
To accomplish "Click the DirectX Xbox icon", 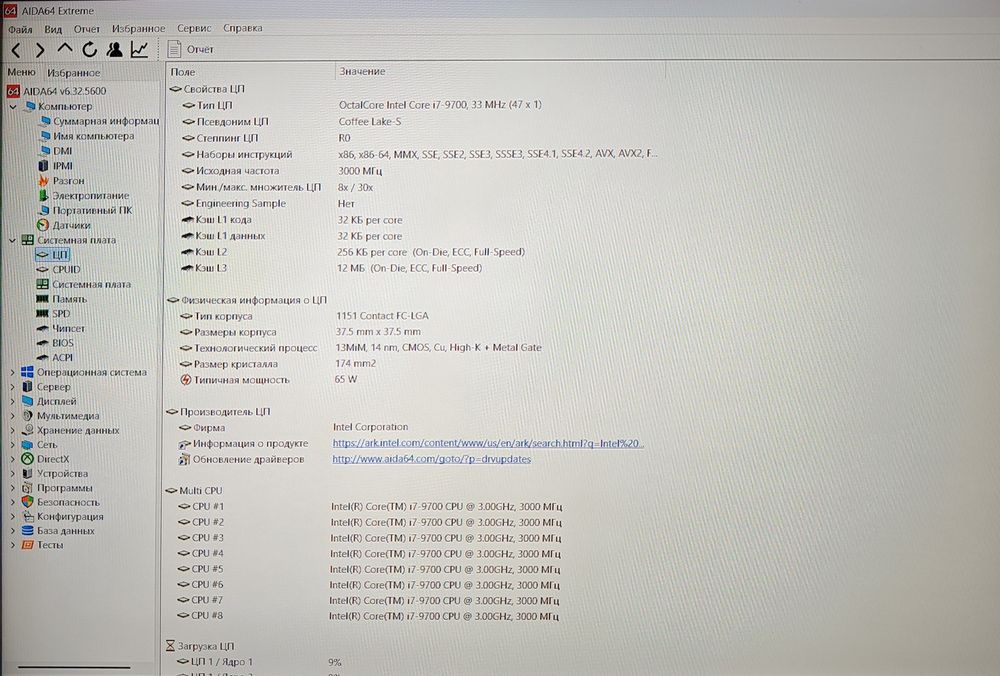I will 27,459.
